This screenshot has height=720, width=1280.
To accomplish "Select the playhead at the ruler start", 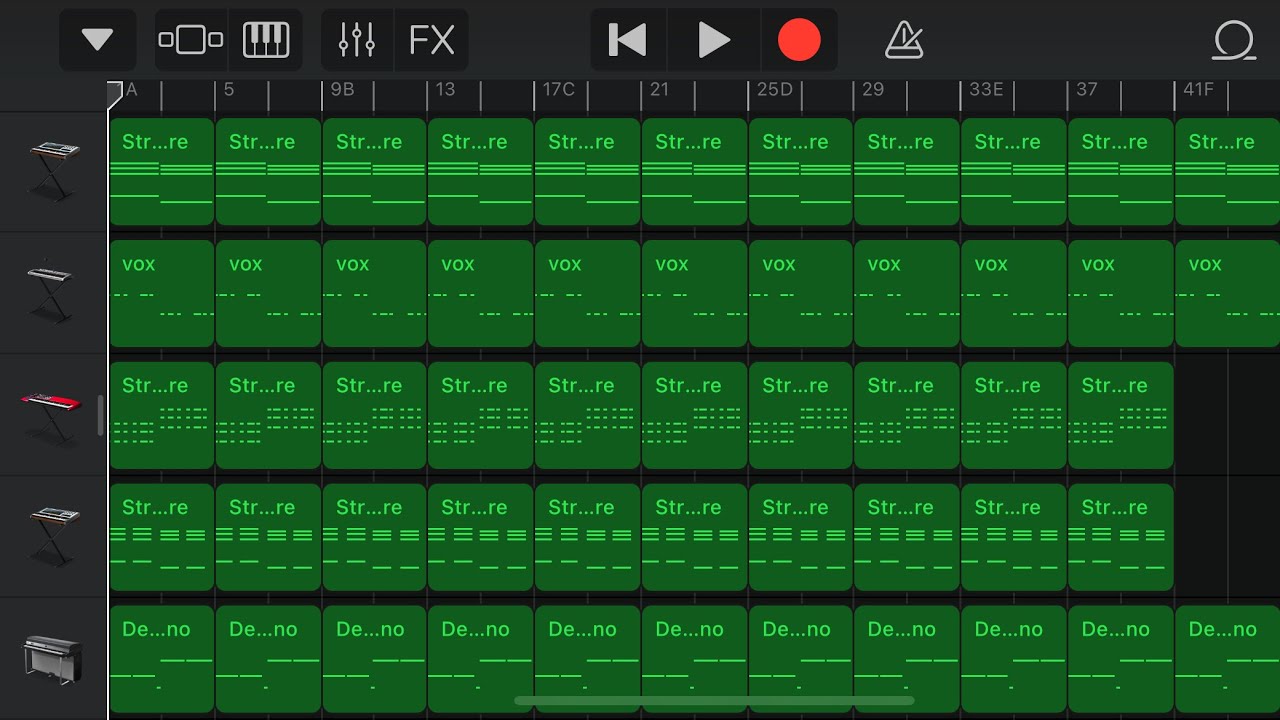I will pyautogui.click(x=113, y=94).
